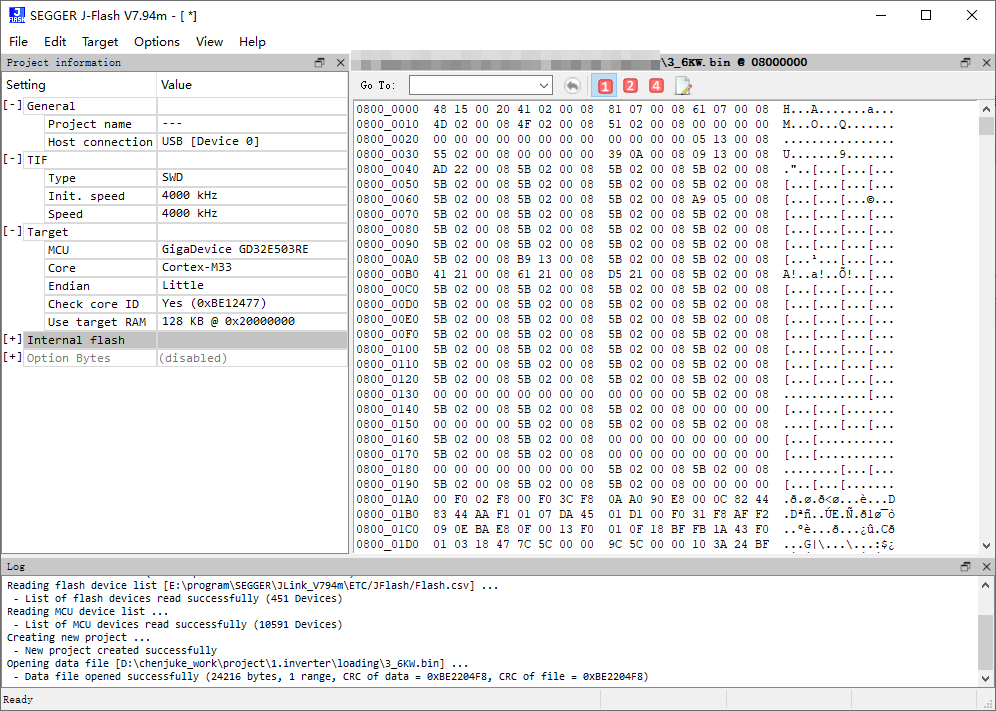Viewport: 996px width, 711px height.
Task: Switch hex view to 2-byte width
Action: tap(630, 85)
